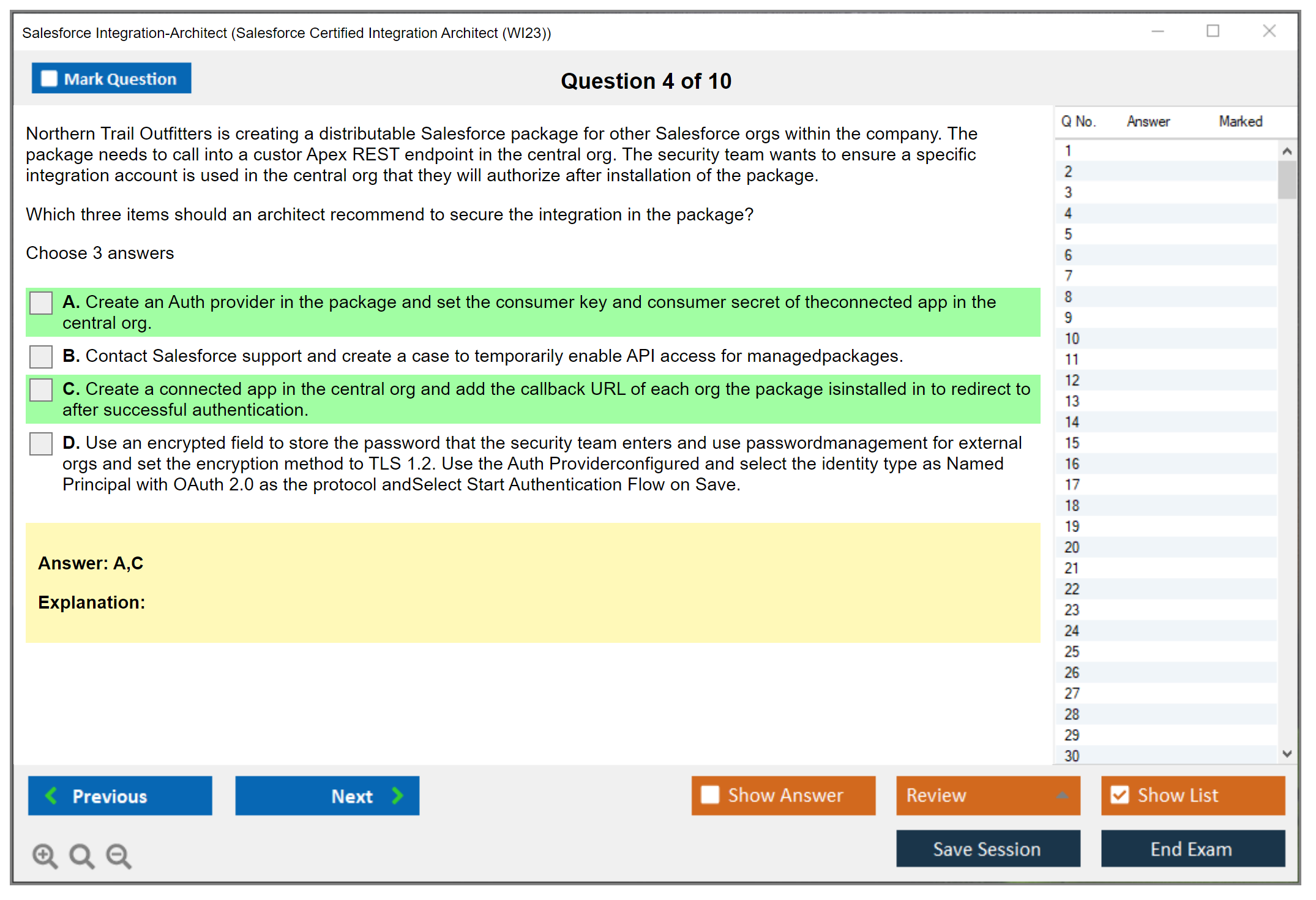
Task: Enable the Show Answer checkbox
Action: 710,795
